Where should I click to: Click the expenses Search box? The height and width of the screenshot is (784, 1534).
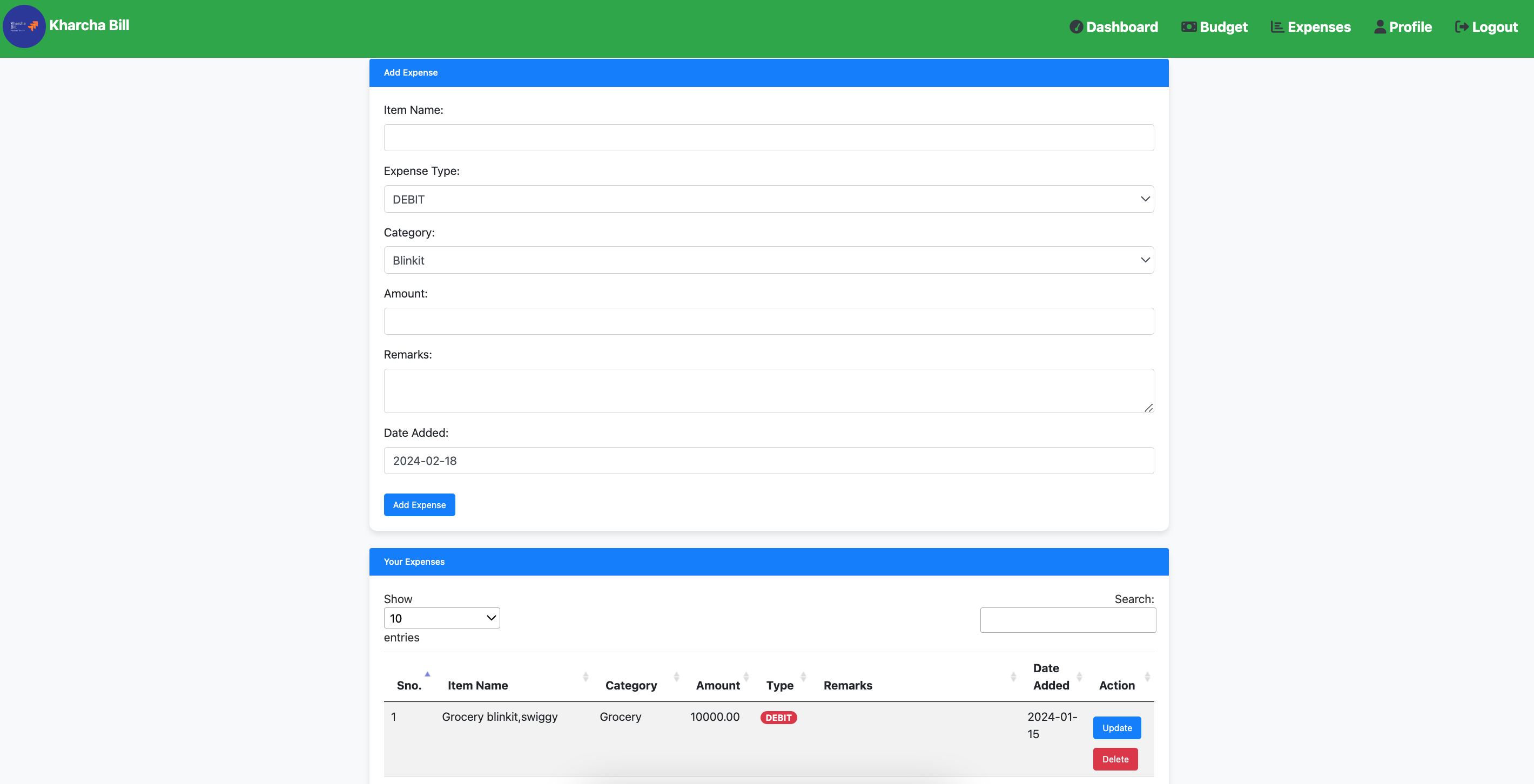click(x=1068, y=620)
